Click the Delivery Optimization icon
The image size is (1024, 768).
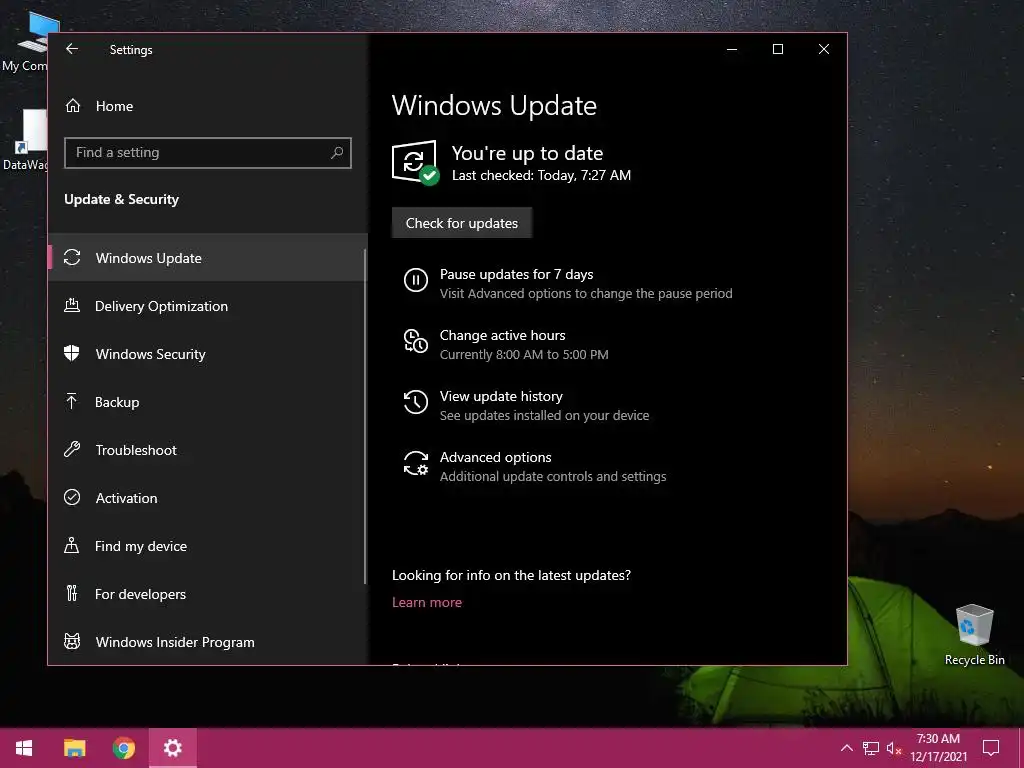click(x=72, y=305)
